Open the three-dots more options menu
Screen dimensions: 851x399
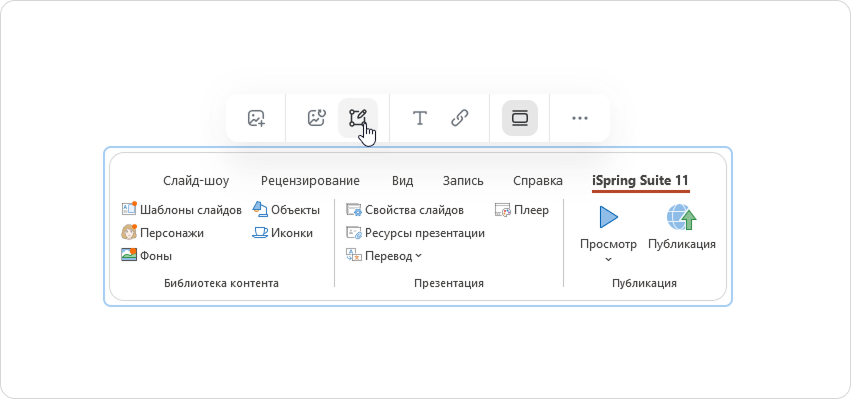click(x=580, y=118)
